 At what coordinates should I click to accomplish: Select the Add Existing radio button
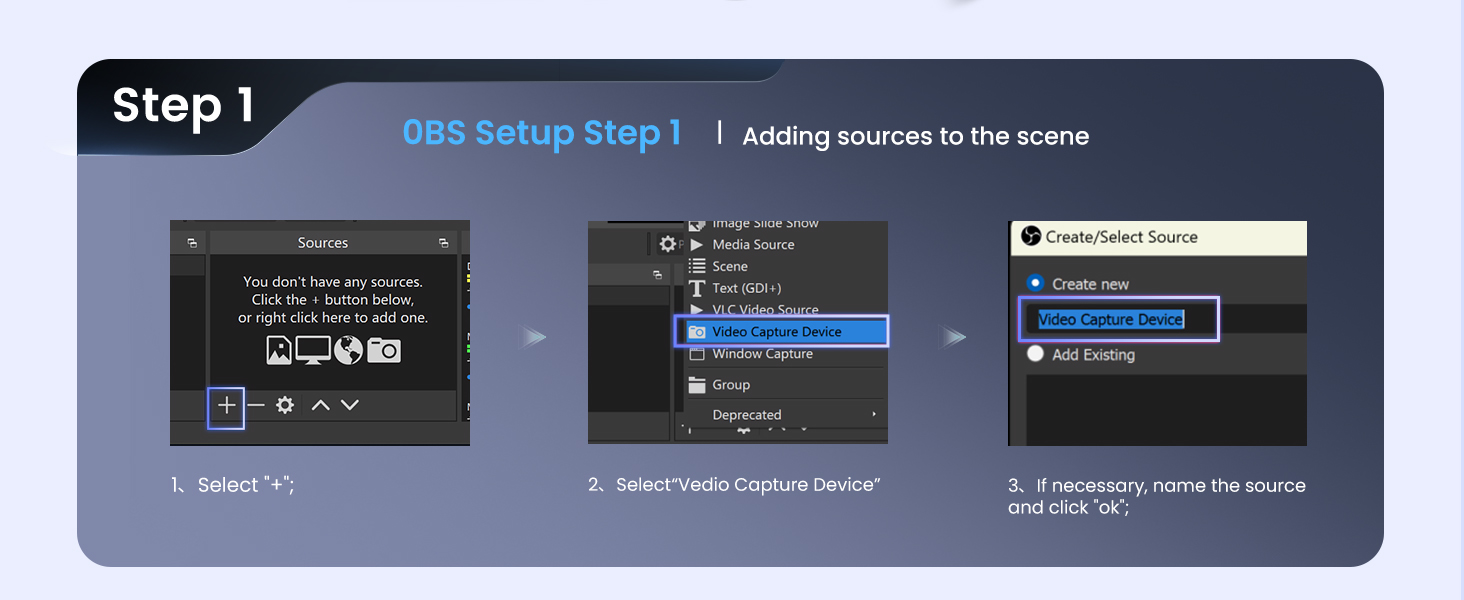pyautogui.click(x=1036, y=354)
